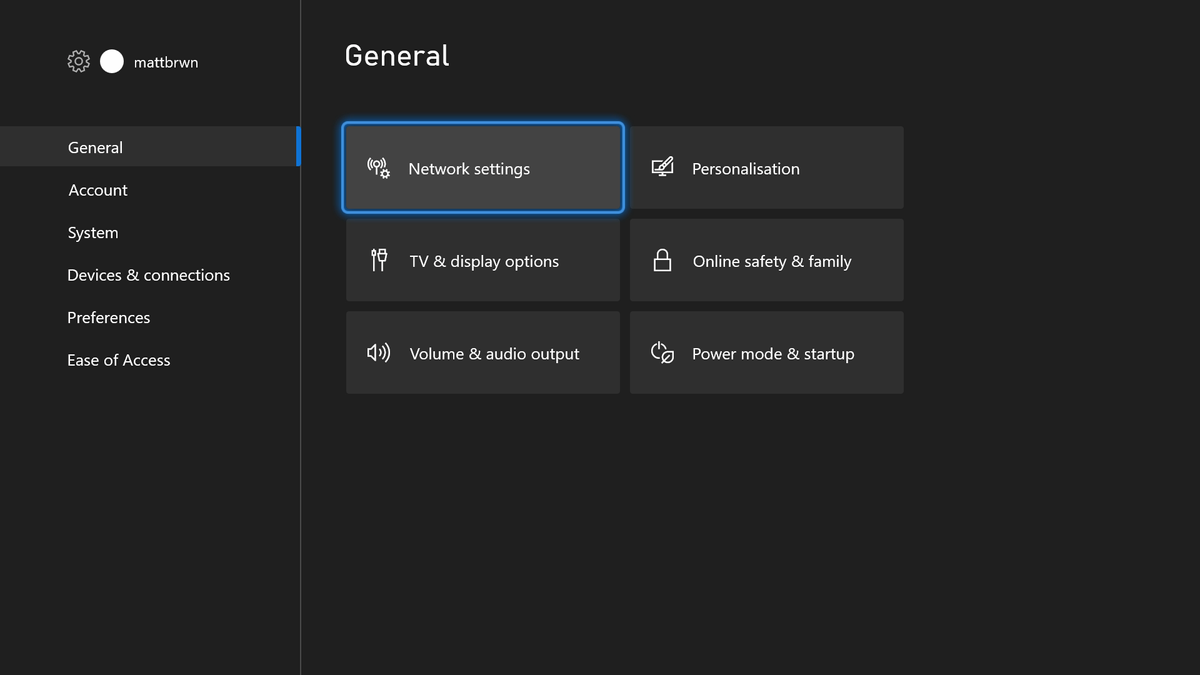The height and width of the screenshot is (675, 1200).
Task: Click the mattbrwn username label
Action: coord(166,61)
